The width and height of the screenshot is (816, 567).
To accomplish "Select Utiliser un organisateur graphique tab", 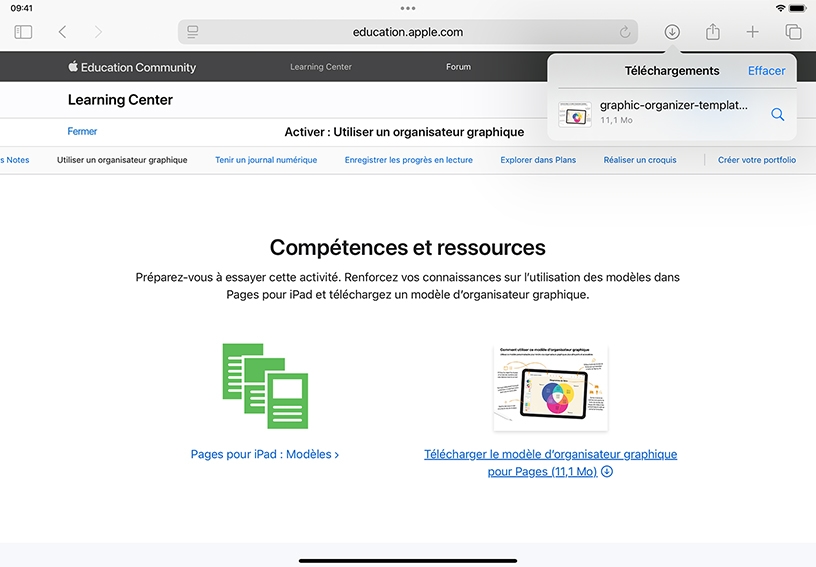I will point(122,160).
